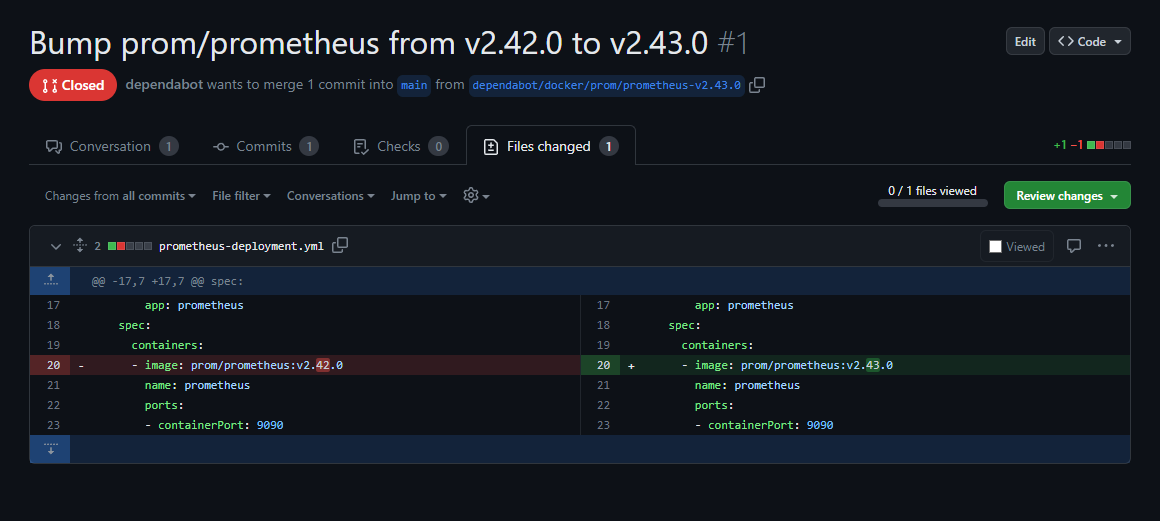Click the Edit title button
The image size is (1160, 521).
(x=1025, y=41)
